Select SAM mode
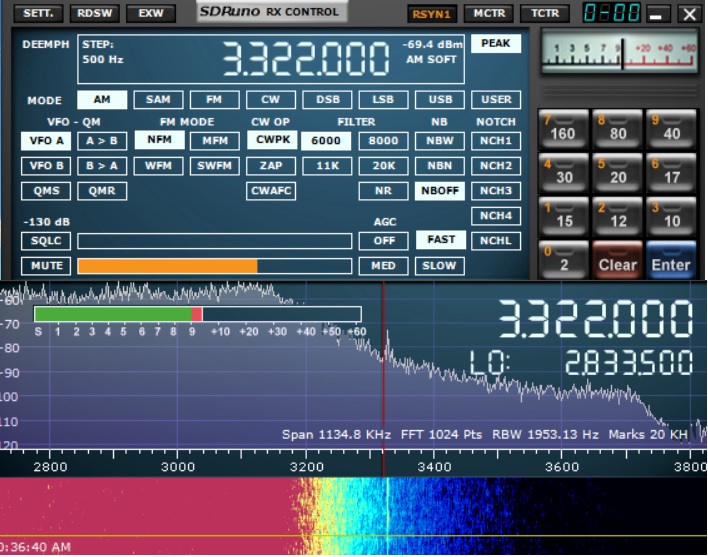The image size is (708, 557). (158, 99)
